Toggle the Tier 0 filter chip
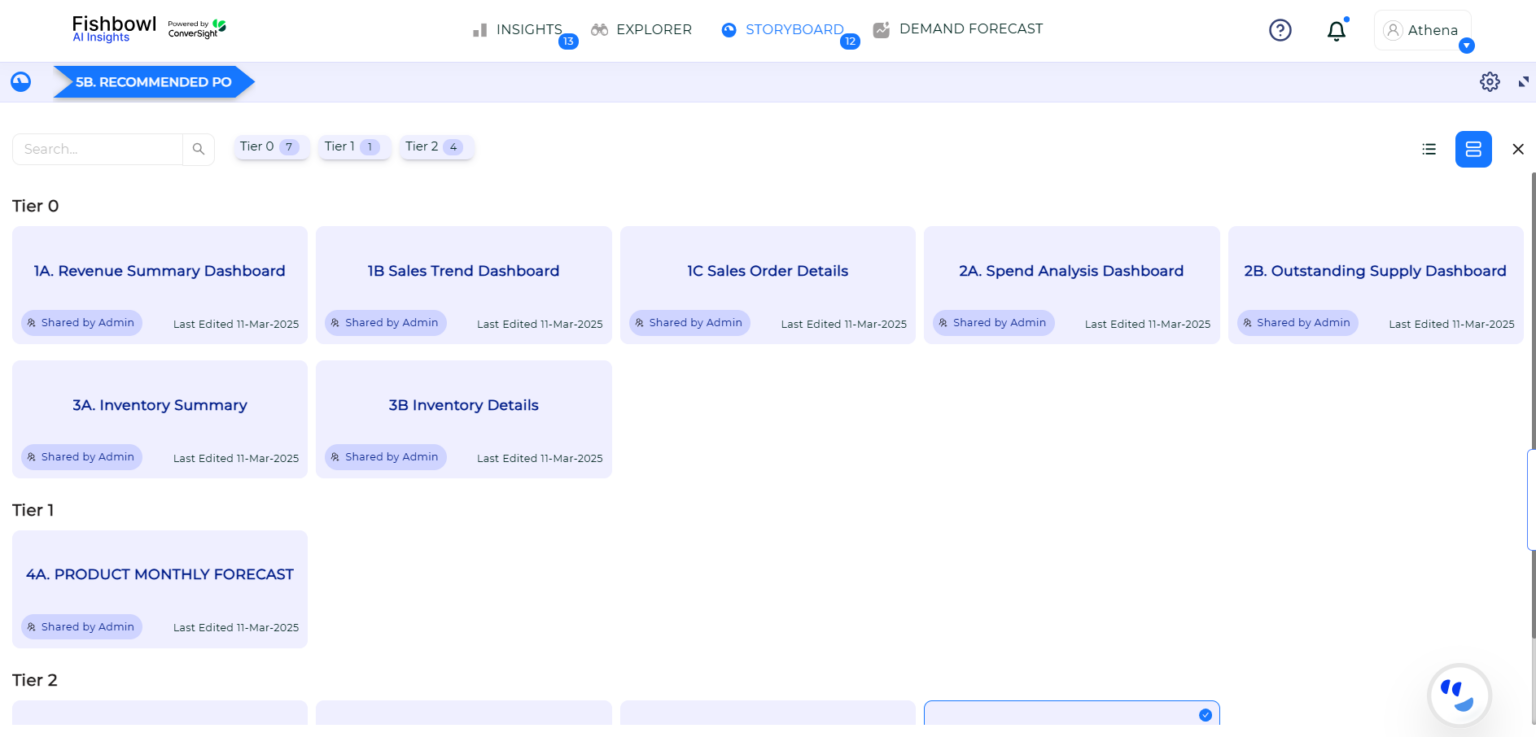 271,146
